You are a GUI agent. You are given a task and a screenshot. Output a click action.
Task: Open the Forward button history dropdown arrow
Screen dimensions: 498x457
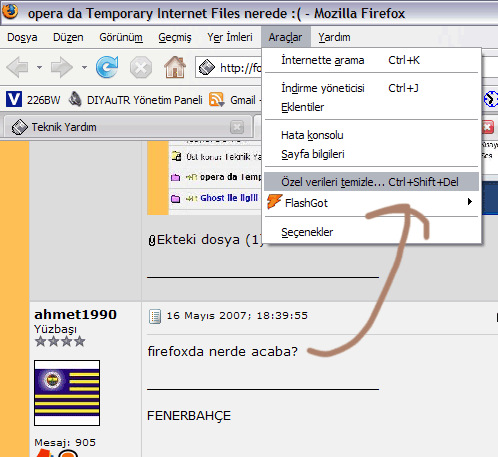[x=84, y=68]
